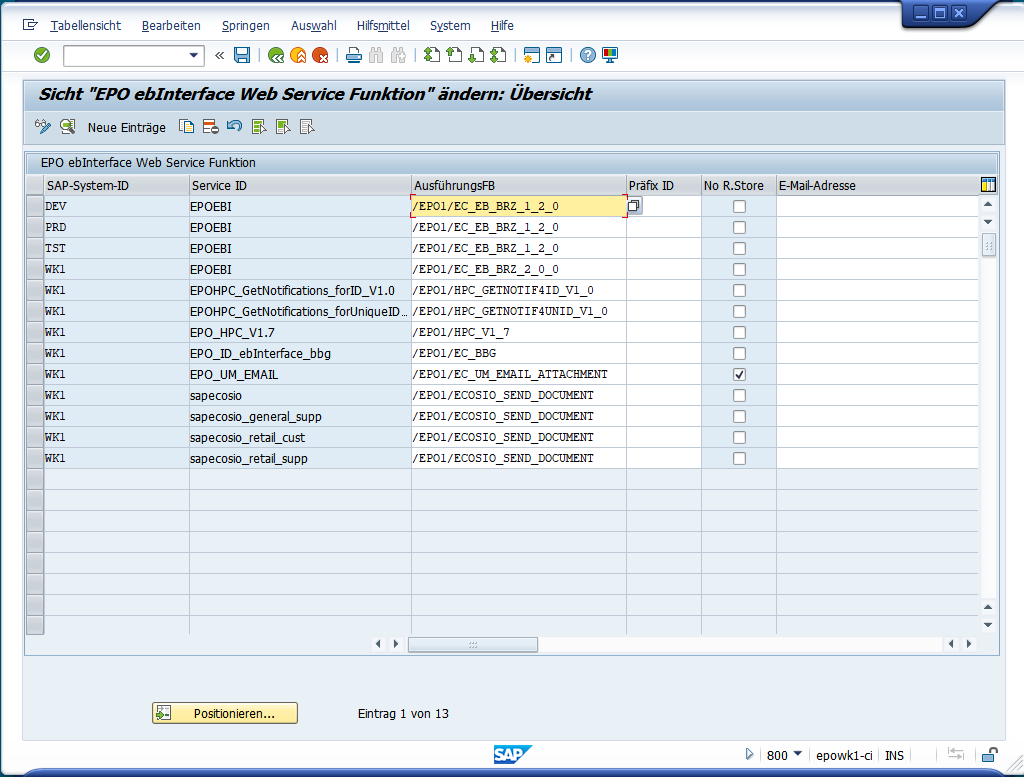The image size is (1024, 777).
Task: Click the lock icon in the status bar
Action: click(989, 755)
